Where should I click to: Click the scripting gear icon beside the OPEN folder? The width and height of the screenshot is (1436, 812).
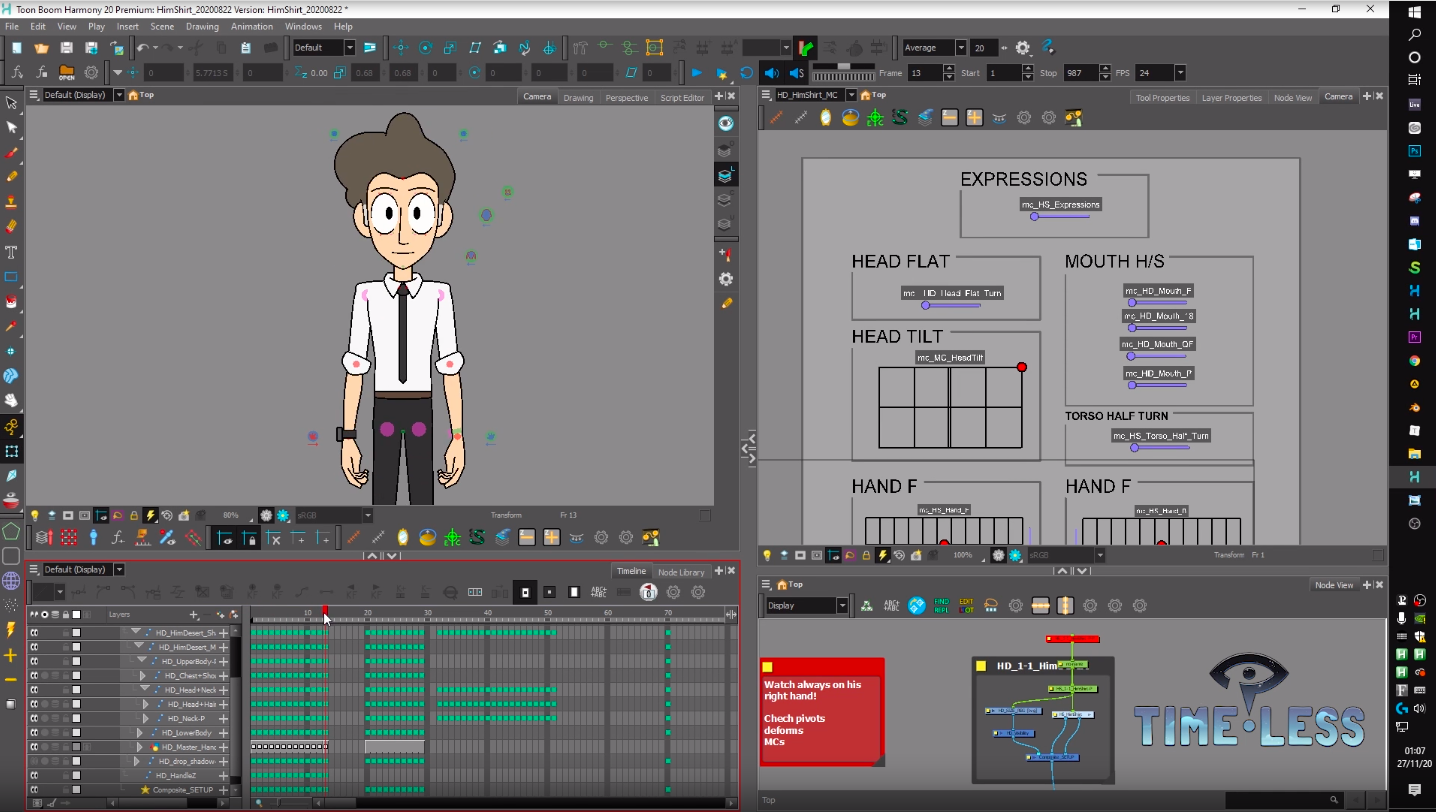click(x=92, y=73)
